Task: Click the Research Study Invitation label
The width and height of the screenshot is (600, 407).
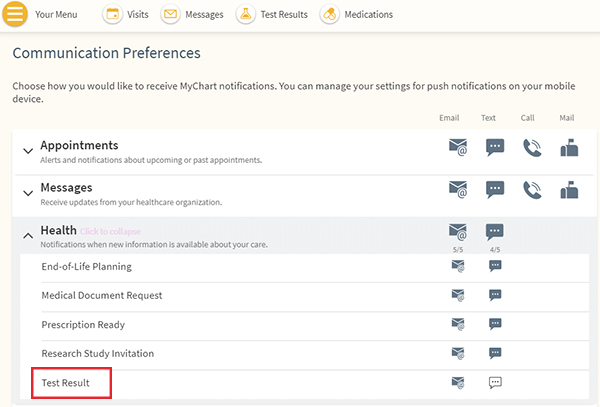Action: point(98,353)
